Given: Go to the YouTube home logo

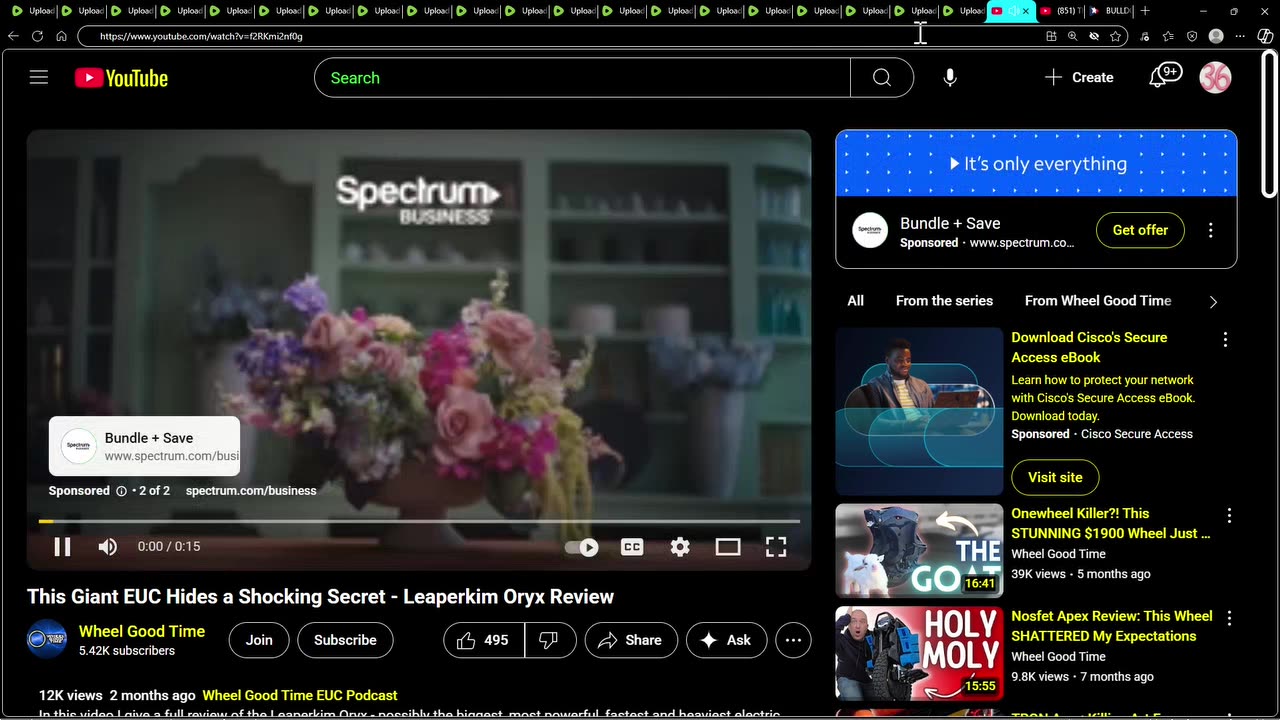Looking at the screenshot, I should [x=121, y=78].
